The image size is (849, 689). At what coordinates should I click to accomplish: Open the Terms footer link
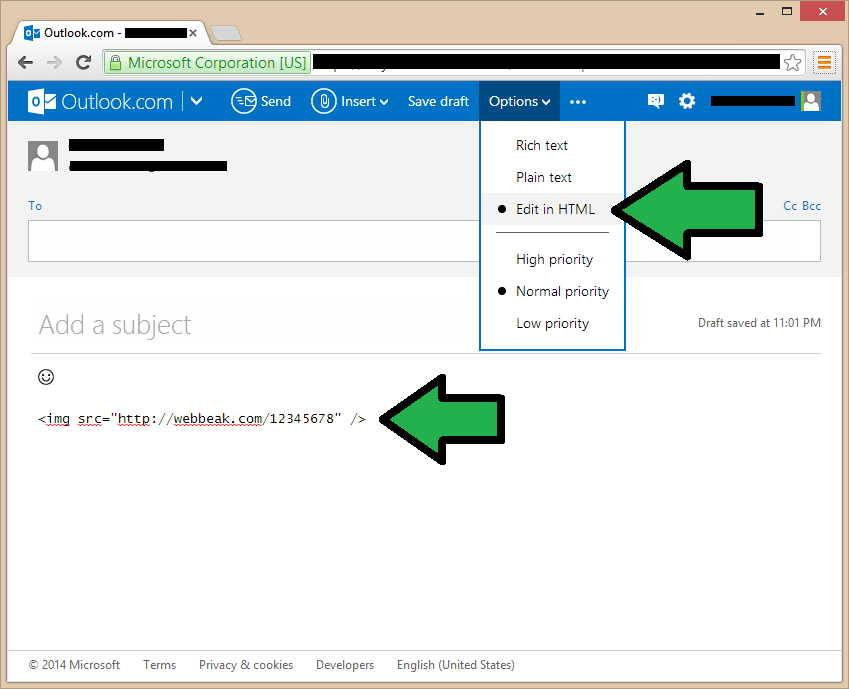click(x=159, y=665)
